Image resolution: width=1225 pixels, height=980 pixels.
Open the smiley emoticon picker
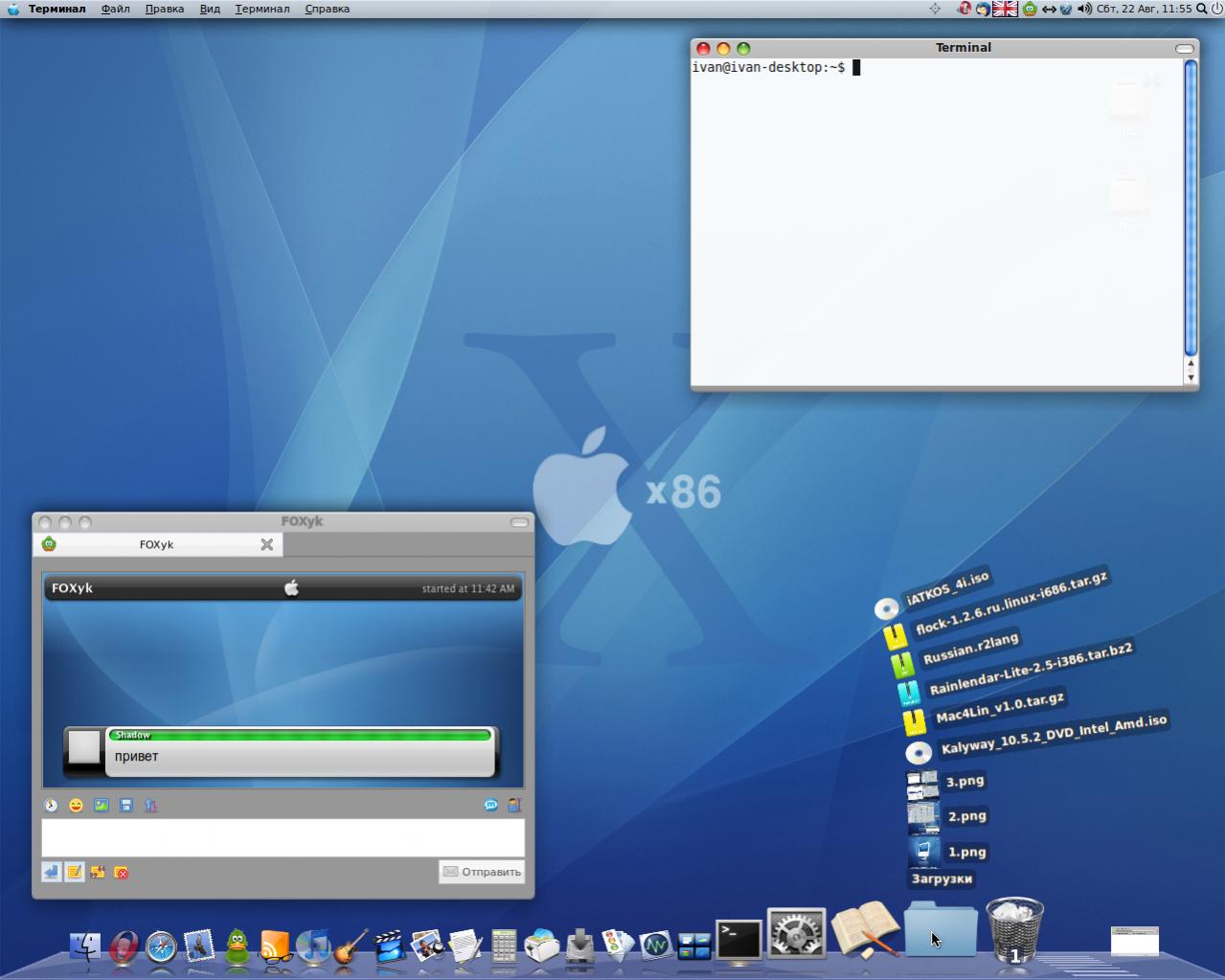click(76, 806)
